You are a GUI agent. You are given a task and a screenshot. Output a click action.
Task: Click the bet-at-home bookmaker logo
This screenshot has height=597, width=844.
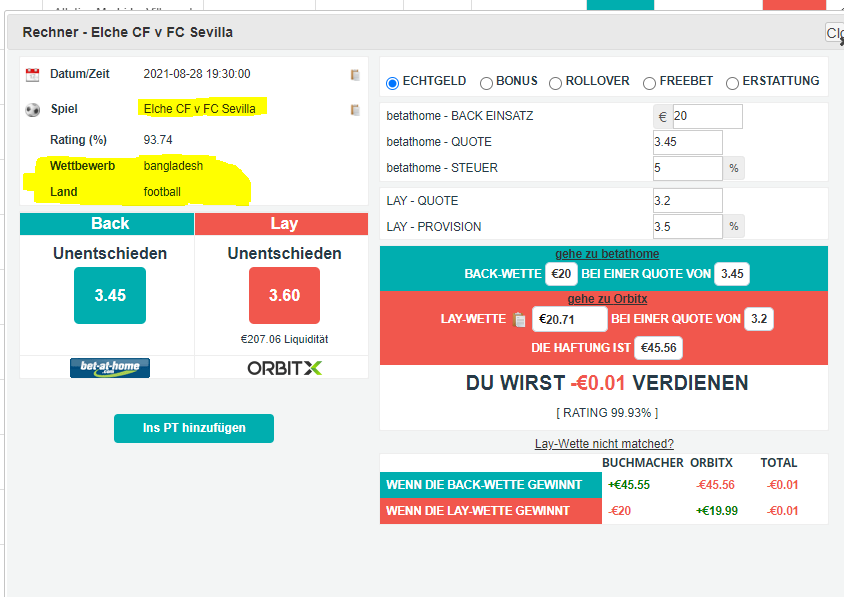point(110,368)
